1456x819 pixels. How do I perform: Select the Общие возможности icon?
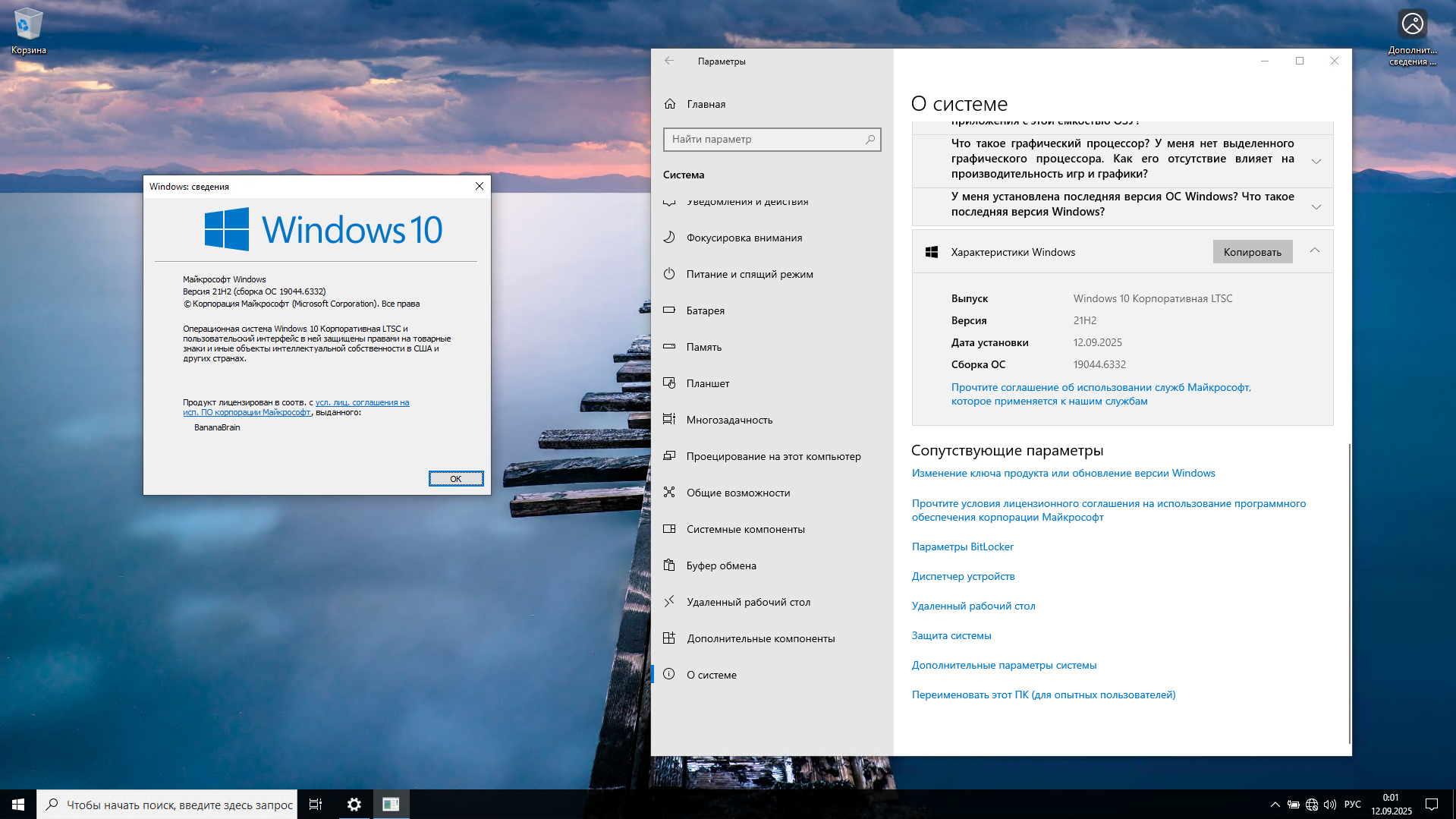(669, 493)
